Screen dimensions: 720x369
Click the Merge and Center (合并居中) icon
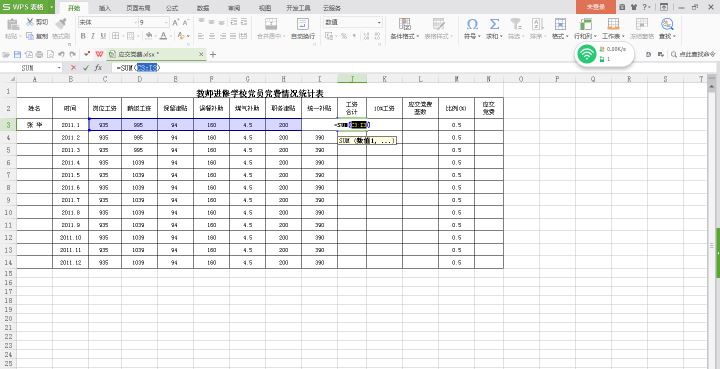pyautogui.click(x=271, y=24)
